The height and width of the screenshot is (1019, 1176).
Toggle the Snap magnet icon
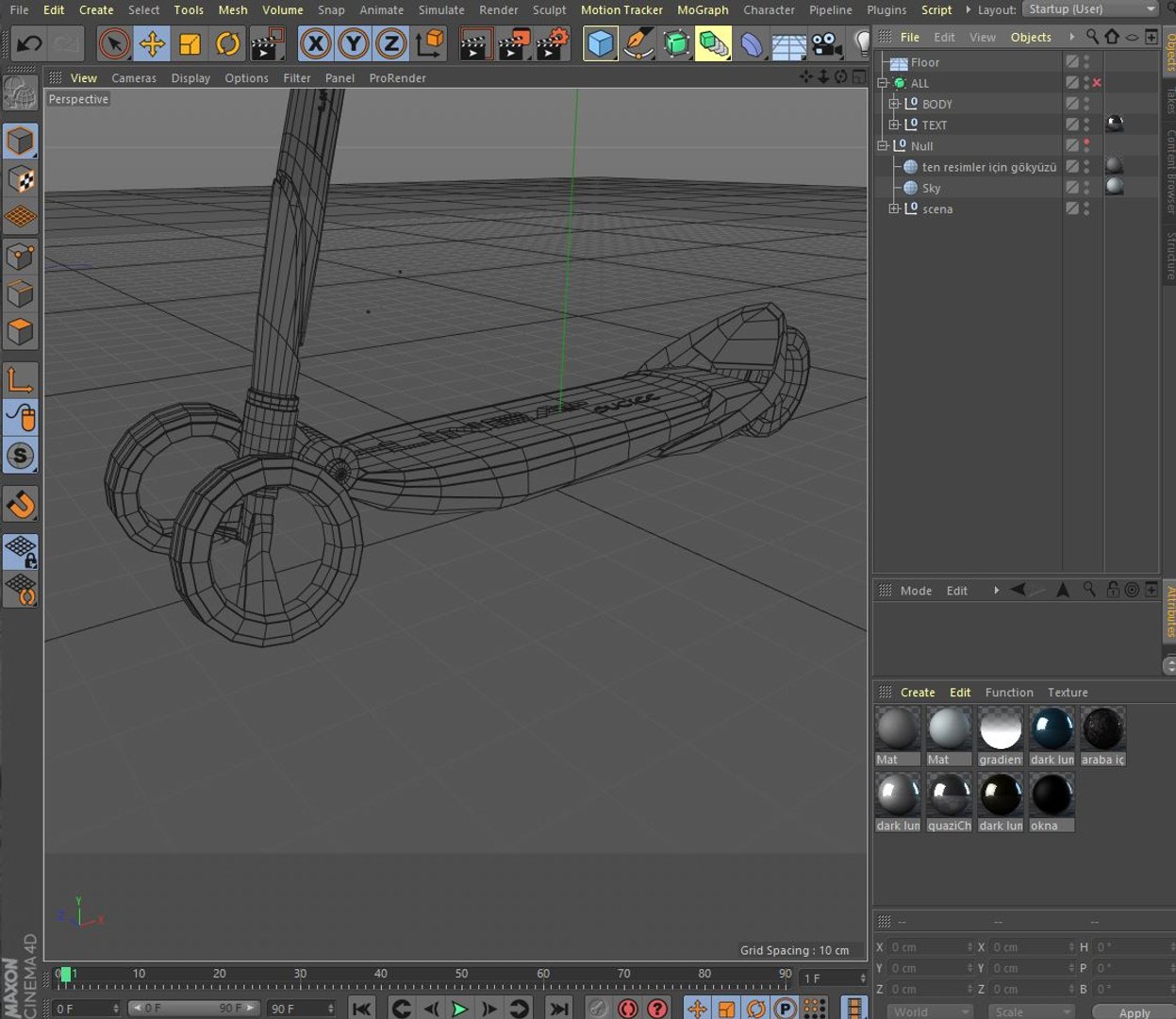(x=21, y=505)
